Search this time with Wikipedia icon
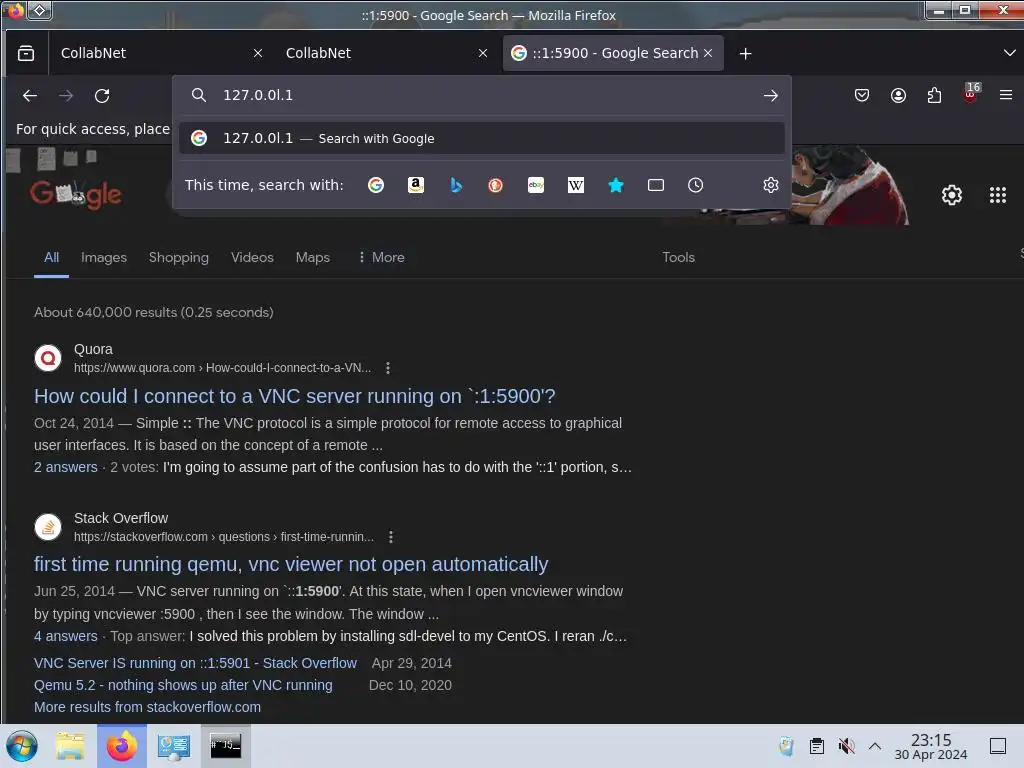 [575, 185]
